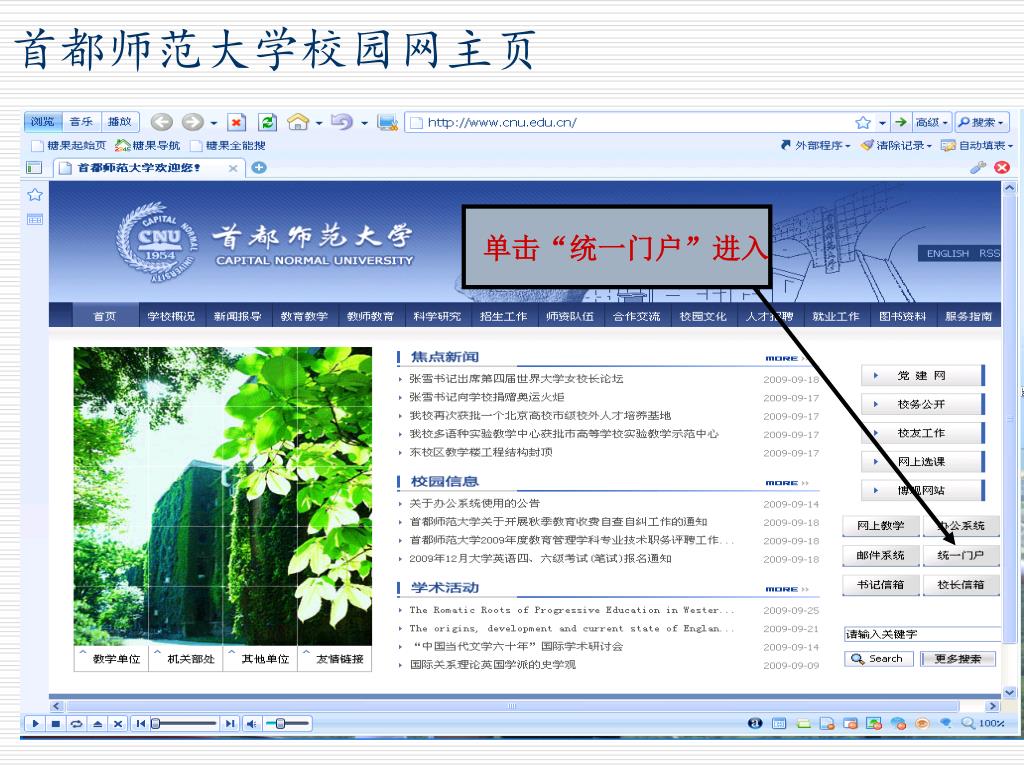
Task: Expand the 教学单位 tab under the photo
Action: 112,658
